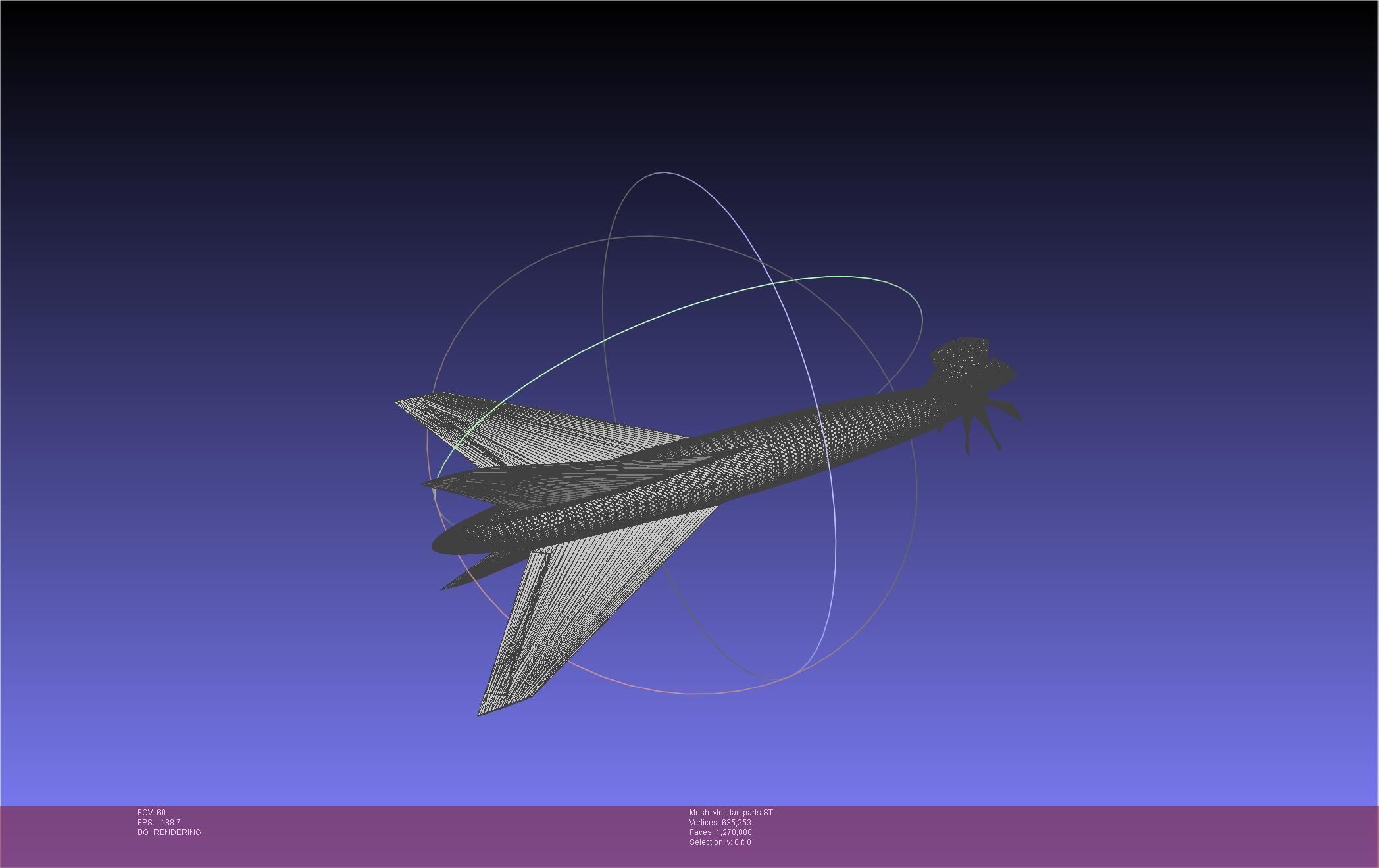
Task: Click the 'Selection: v: 0 f: 0' text
Action: pyautogui.click(x=720, y=842)
